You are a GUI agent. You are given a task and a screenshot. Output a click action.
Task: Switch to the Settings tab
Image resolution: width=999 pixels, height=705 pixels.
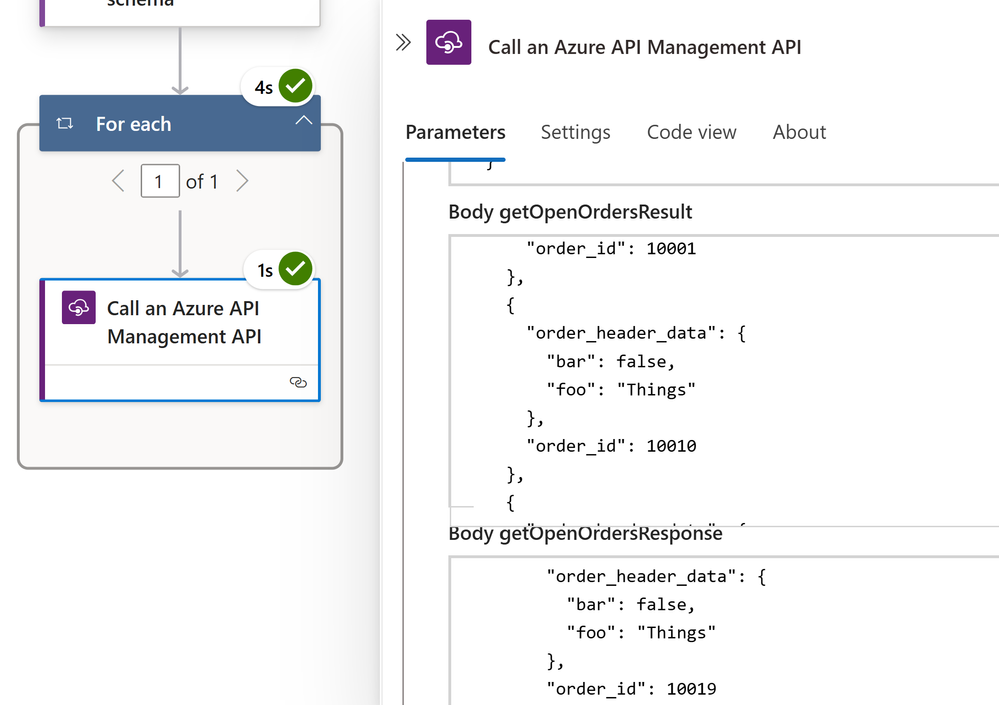576,132
